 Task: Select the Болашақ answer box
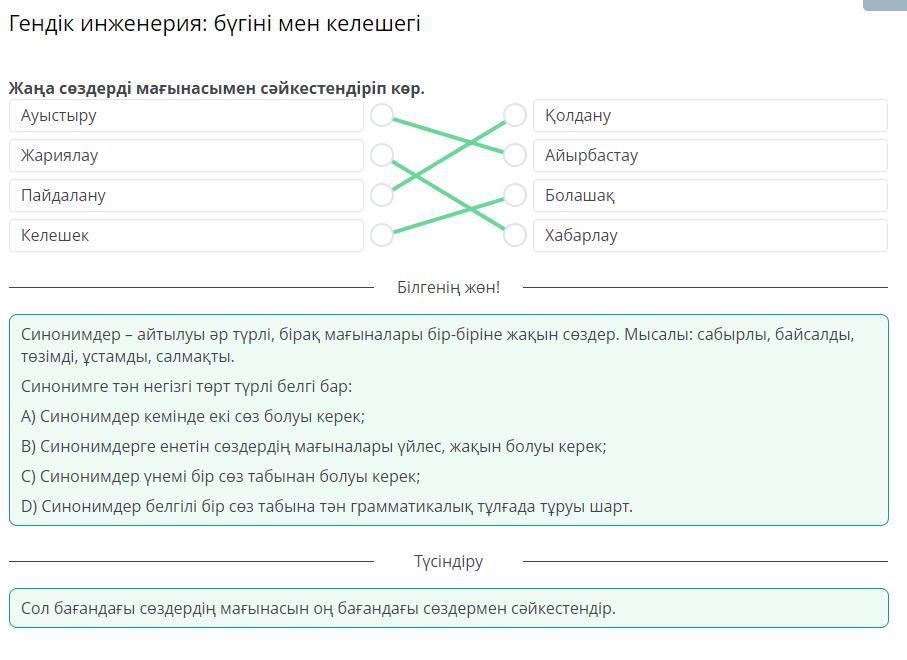click(710, 195)
